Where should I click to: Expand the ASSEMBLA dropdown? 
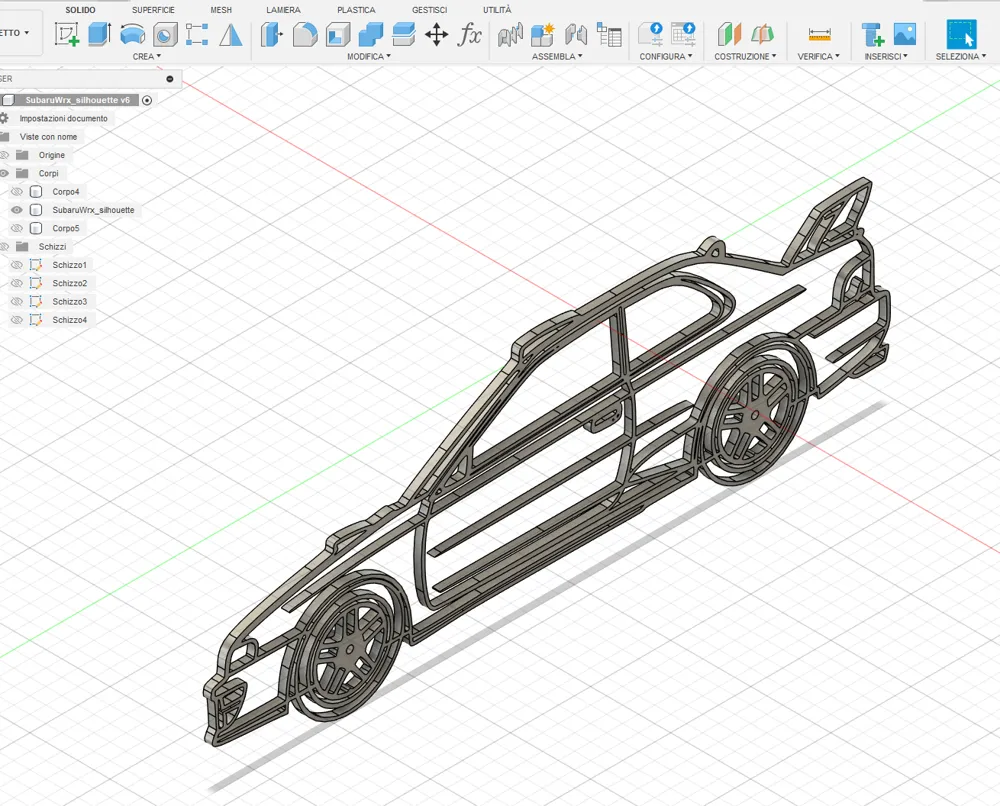click(x=557, y=56)
